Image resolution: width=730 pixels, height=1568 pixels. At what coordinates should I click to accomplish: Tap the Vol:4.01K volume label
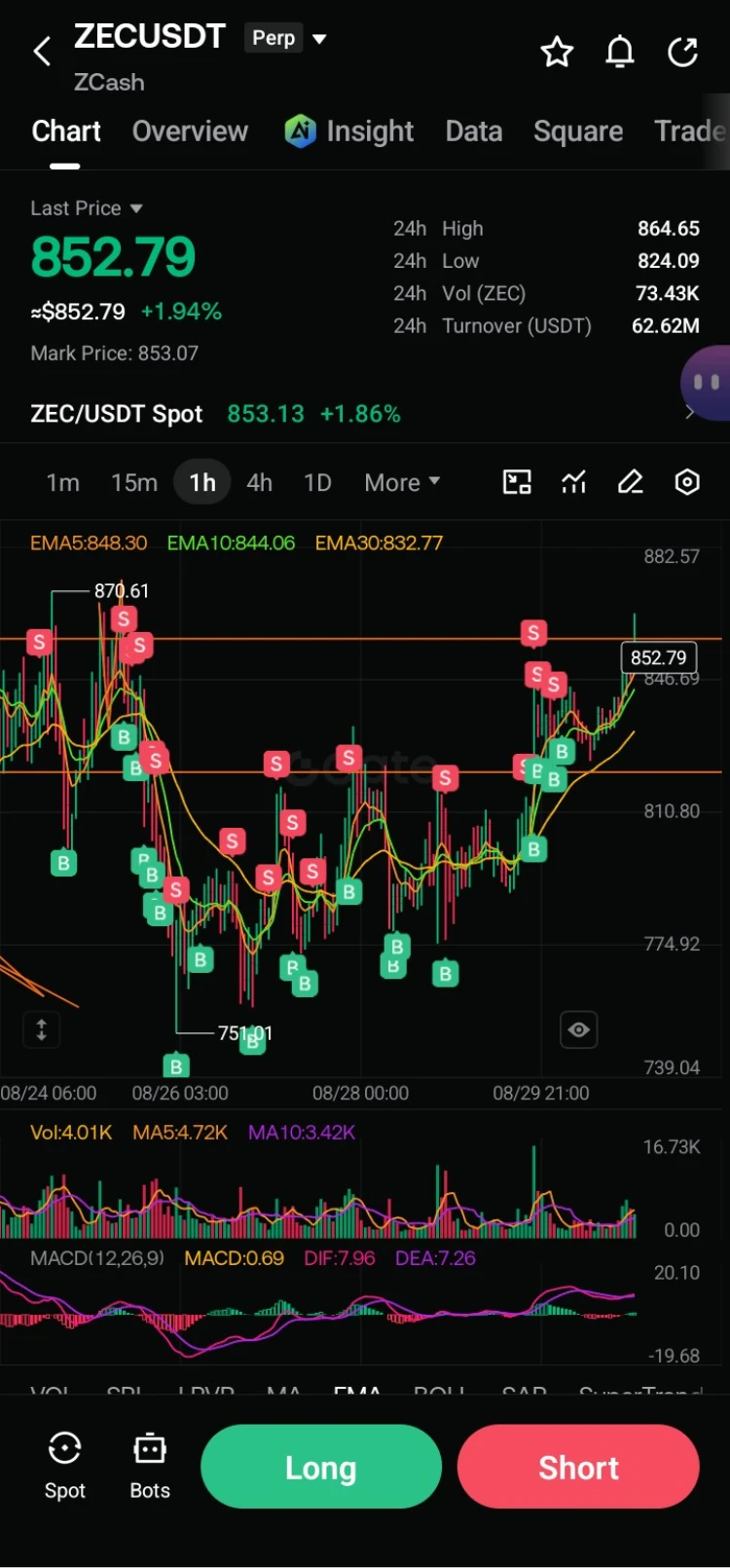pos(71,1132)
